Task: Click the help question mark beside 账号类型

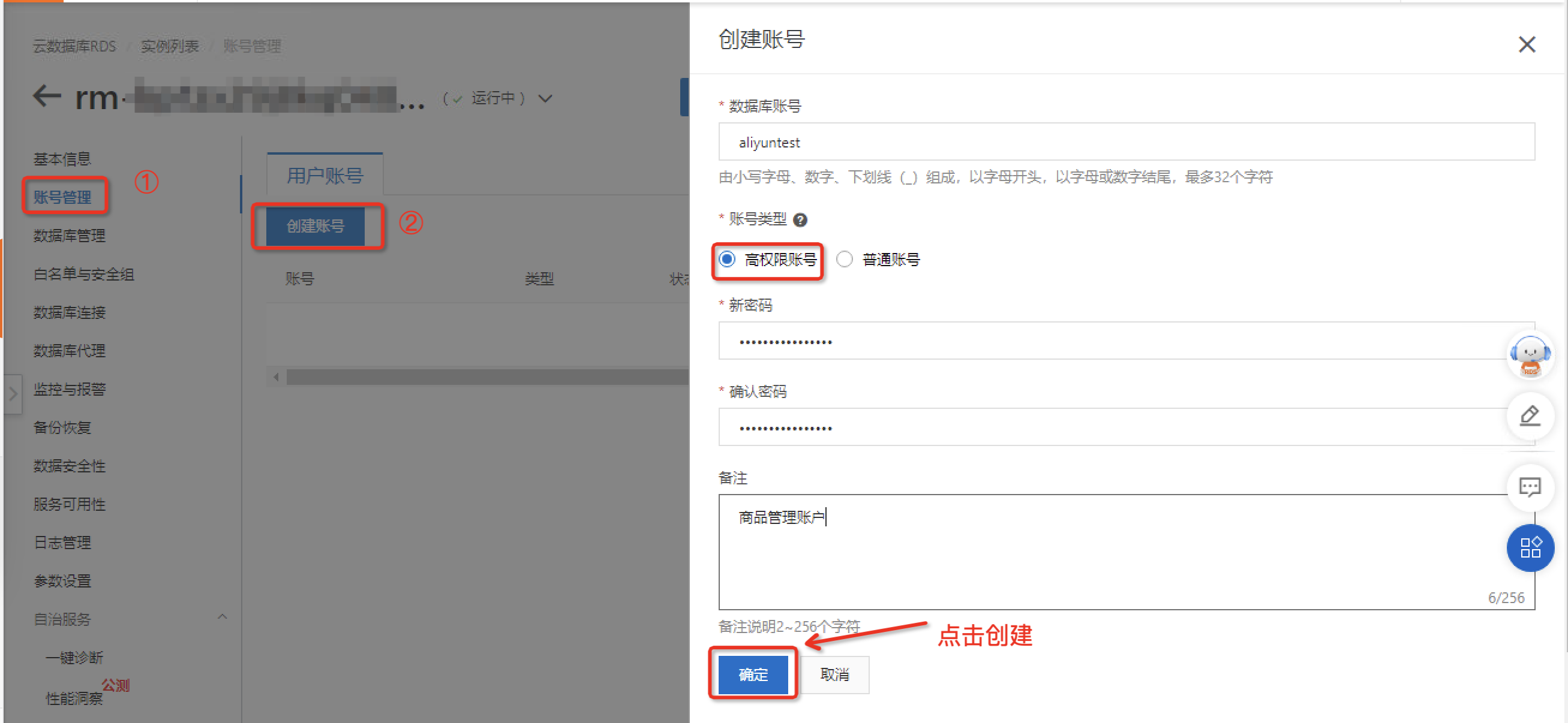Action: (800, 219)
